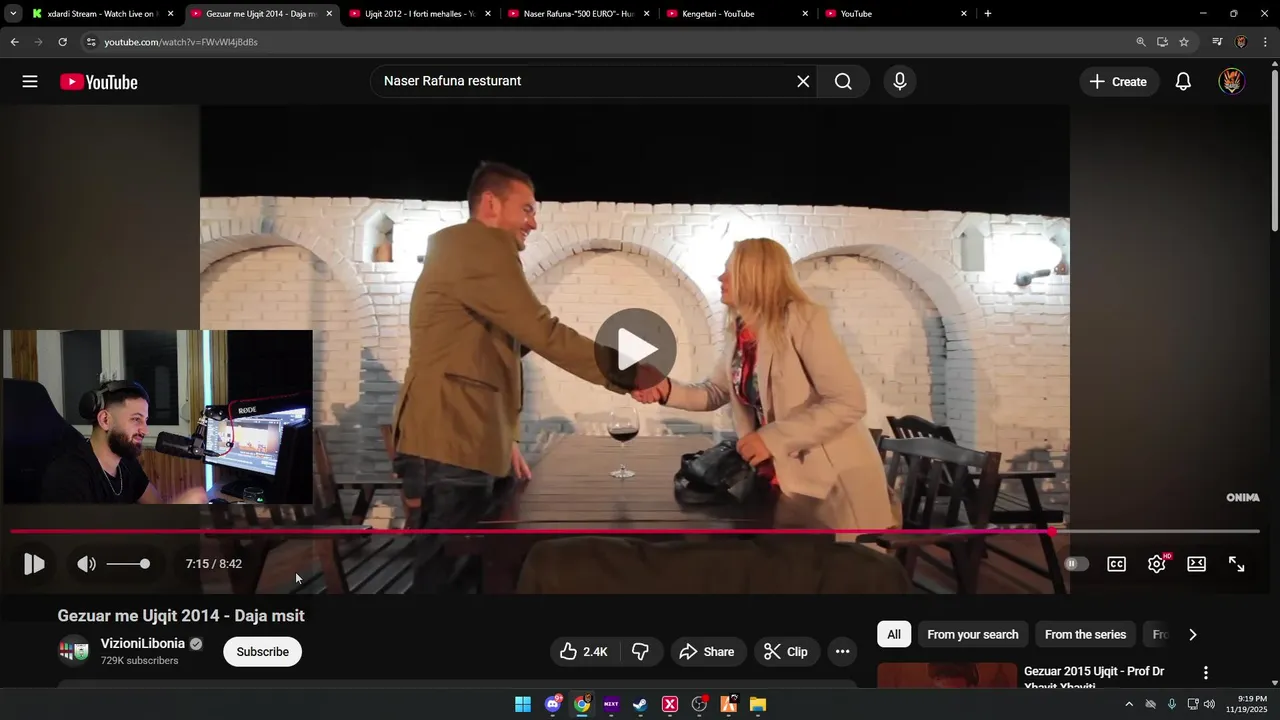Go to the YouTube home logo
The image size is (1280, 720).
99,82
